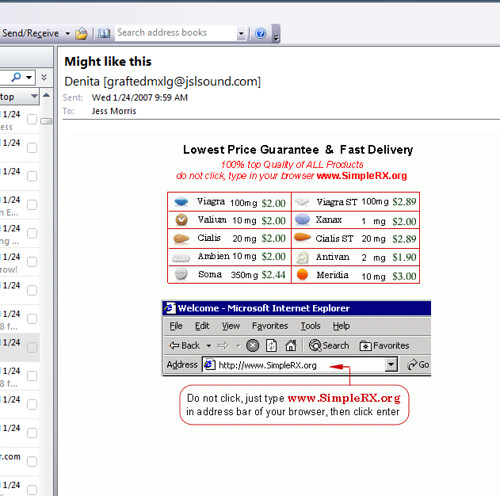Click the white Soma pill icon

pyautogui.click(x=181, y=274)
